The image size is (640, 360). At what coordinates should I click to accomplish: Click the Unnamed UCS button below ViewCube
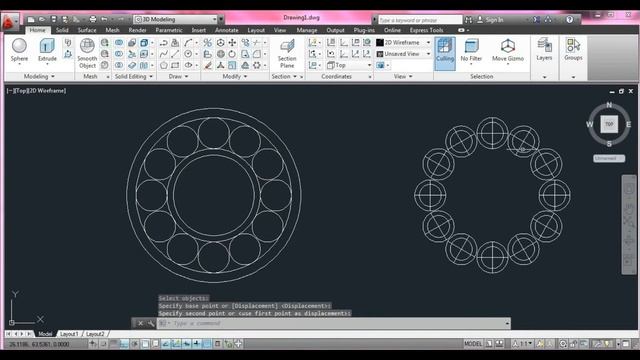(609, 158)
